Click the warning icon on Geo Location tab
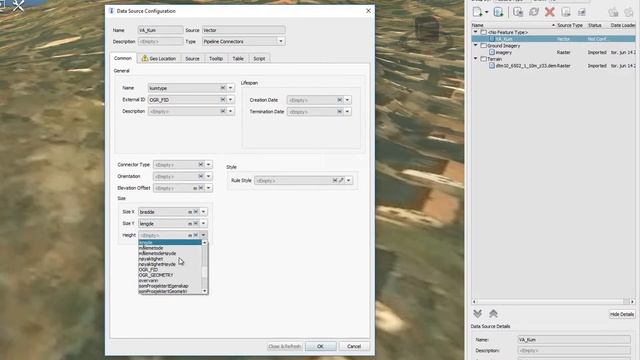 tap(144, 58)
